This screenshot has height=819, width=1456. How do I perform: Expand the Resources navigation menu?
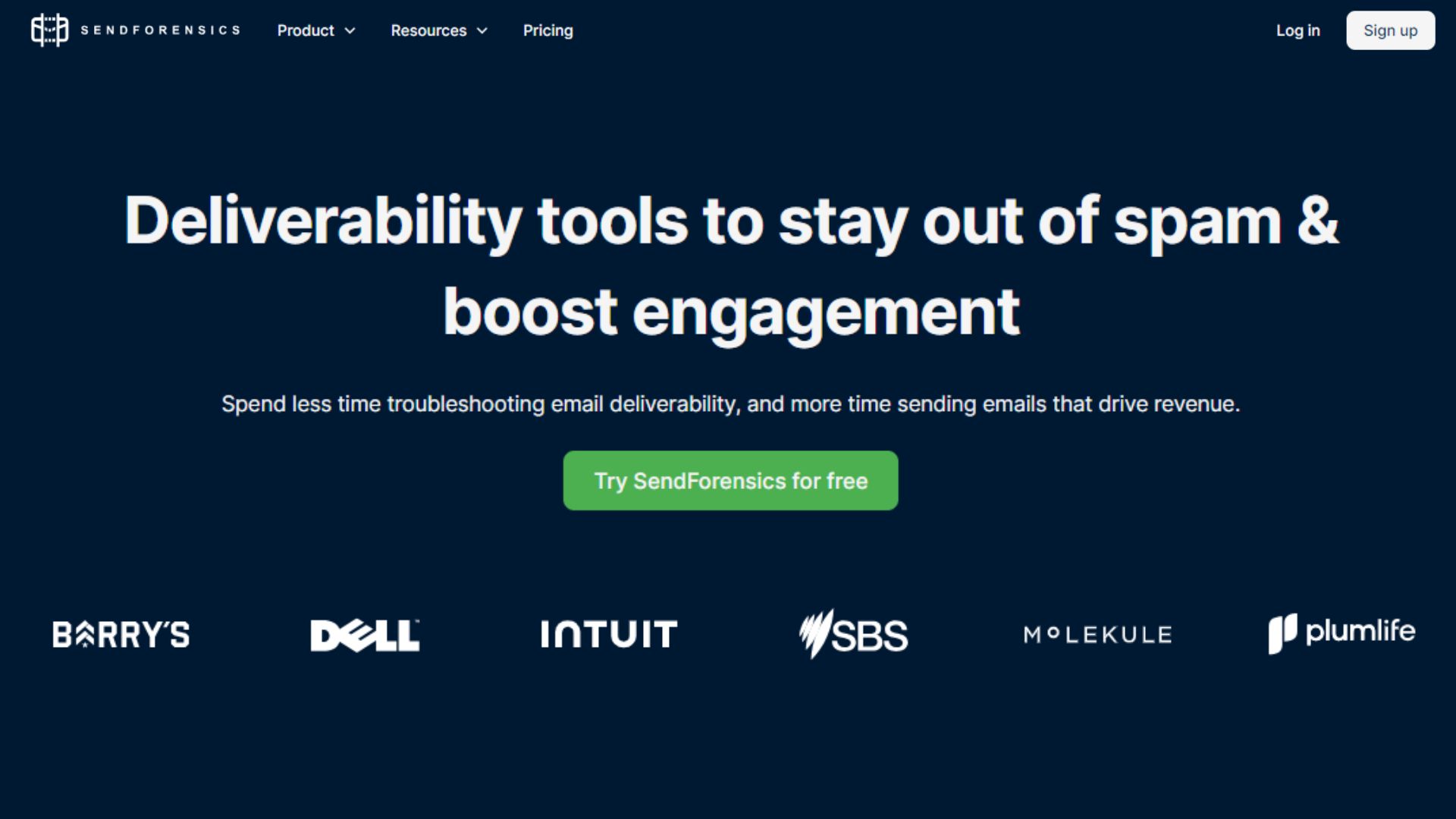438,30
